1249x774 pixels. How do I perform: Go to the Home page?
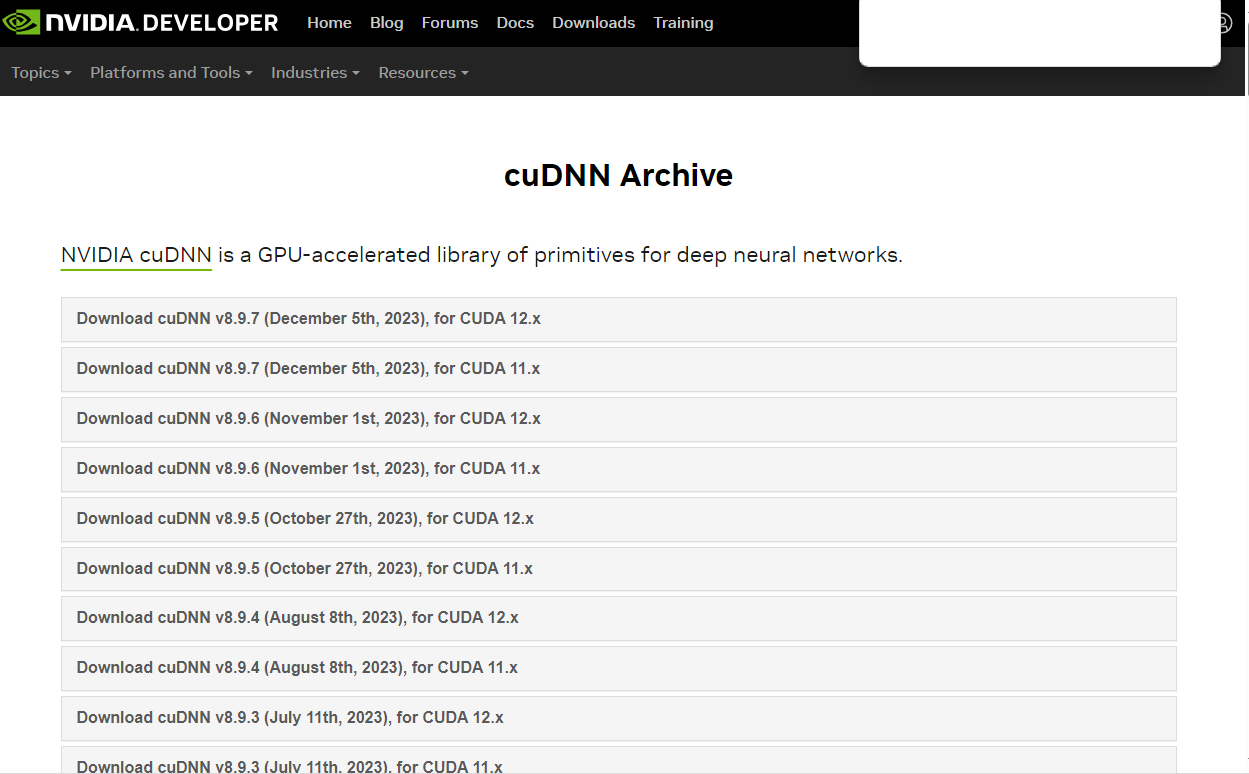(329, 22)
